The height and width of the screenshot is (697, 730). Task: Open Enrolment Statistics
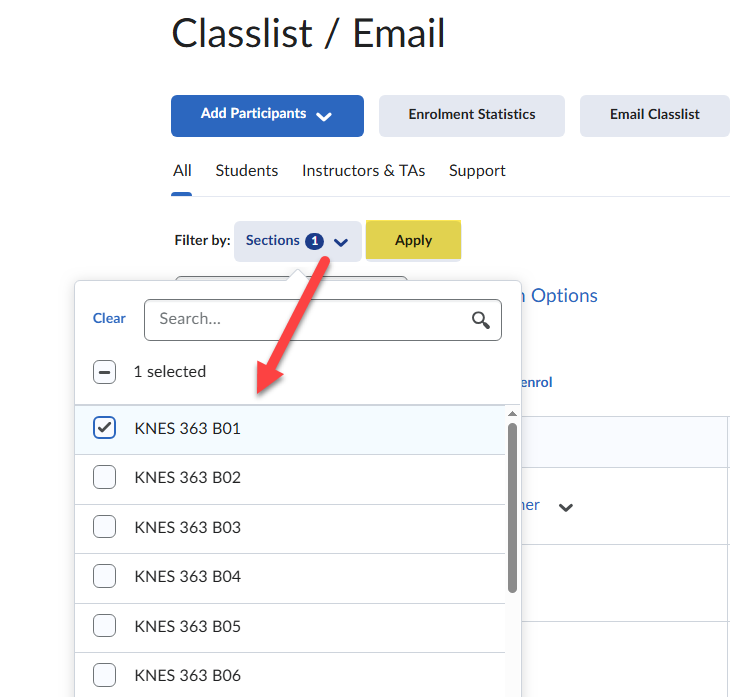[x=471, y=115]
